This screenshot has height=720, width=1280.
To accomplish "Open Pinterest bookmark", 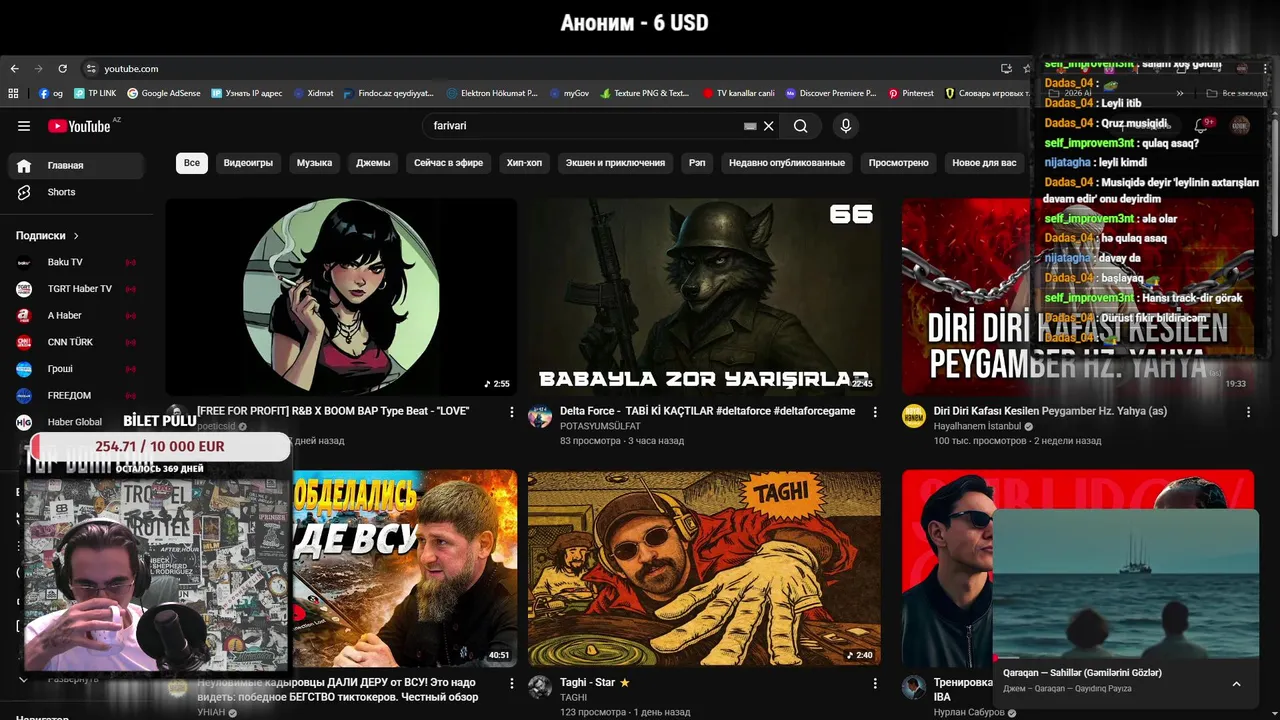I will [910, 93].
